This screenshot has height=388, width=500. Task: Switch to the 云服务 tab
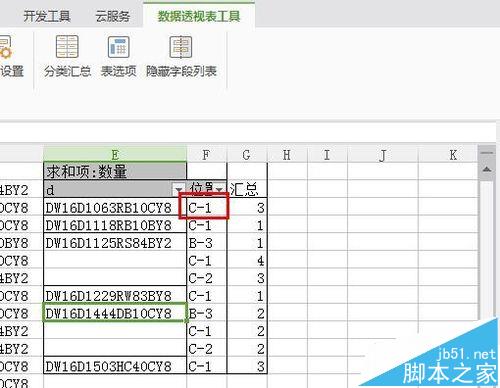[x=112, y=16]
